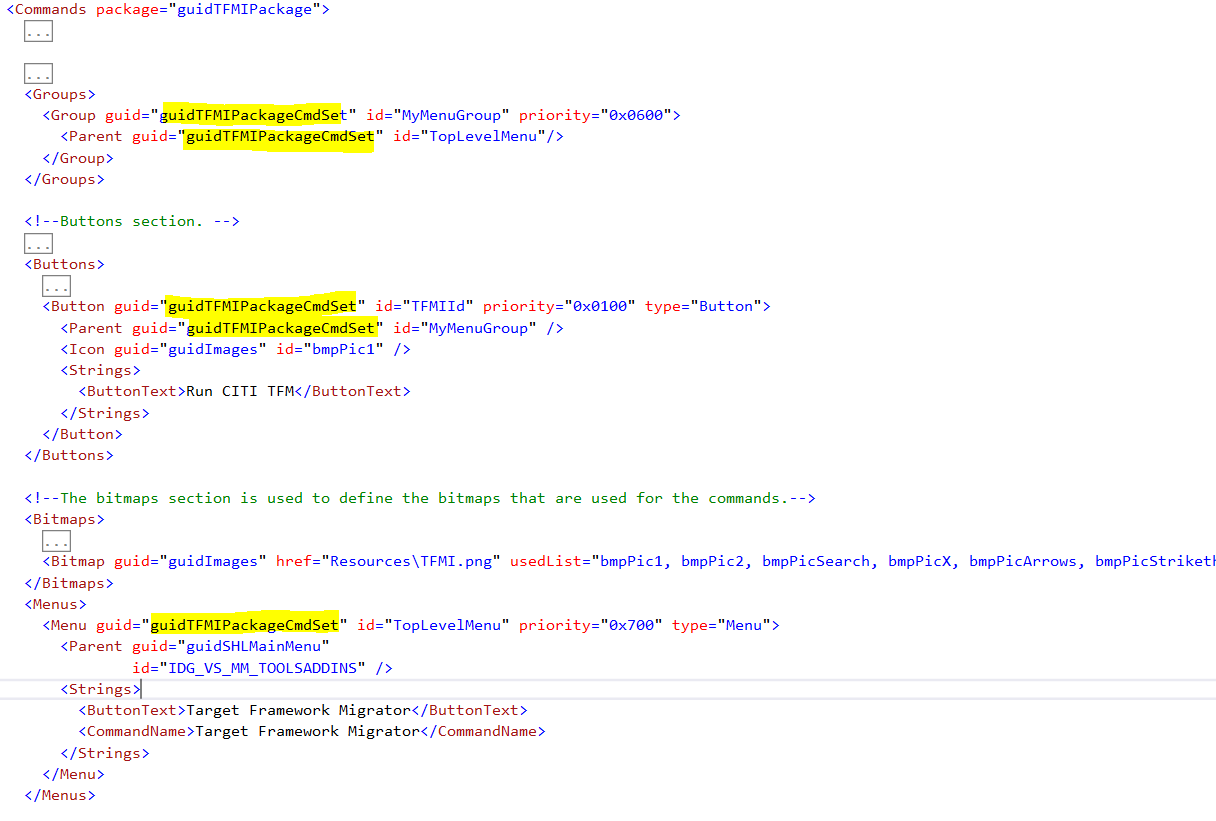Expand collapsed region above the Buttons opening tag
Image resolution: width=1216 pixels, height=821 pixels.
(x=38, y=244)
